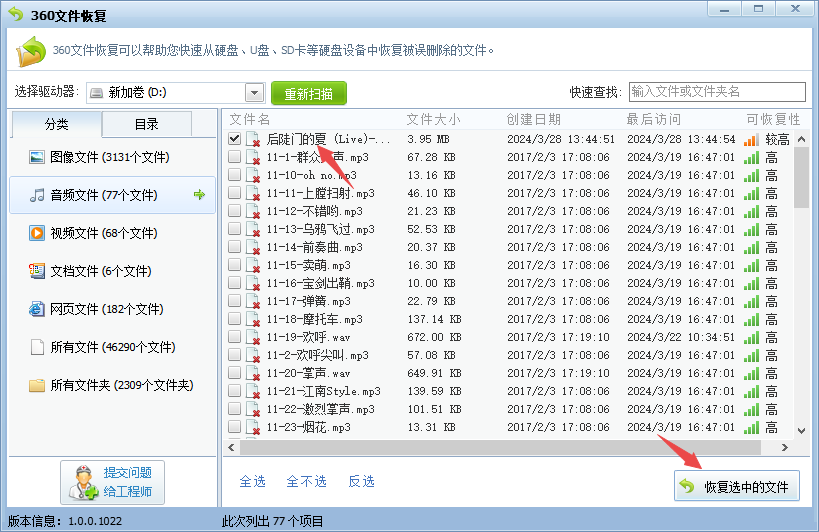Click deleted file icon for 11-21-江南Style.mp3
This screenshot has height=532, width=819.
[253, 391]
